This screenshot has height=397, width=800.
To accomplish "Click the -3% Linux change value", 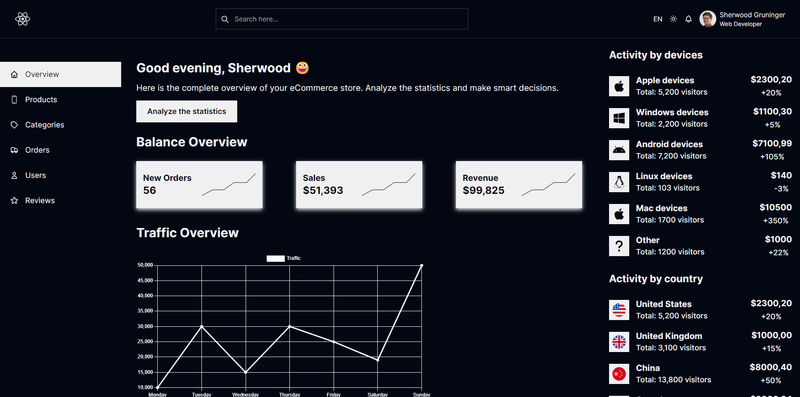I will pos(781,189).
